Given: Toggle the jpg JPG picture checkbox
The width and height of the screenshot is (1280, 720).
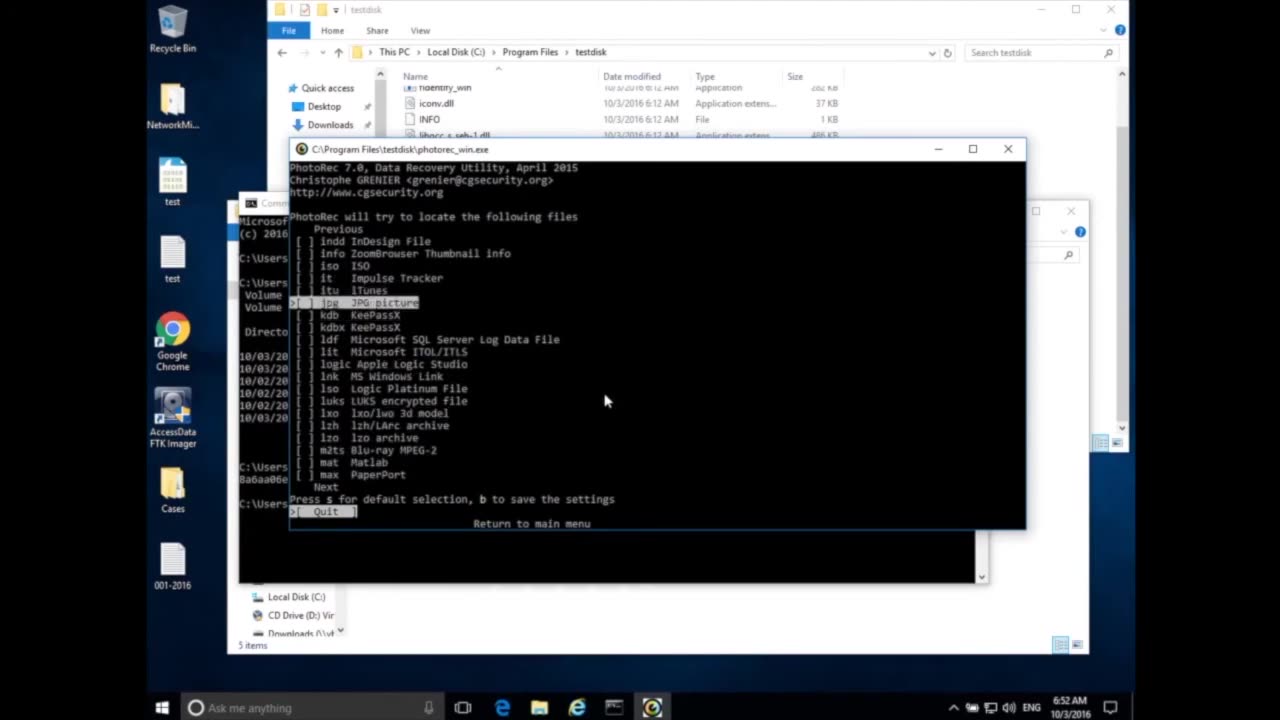Looking at the screenshot, I should click(x=304, y=303).
